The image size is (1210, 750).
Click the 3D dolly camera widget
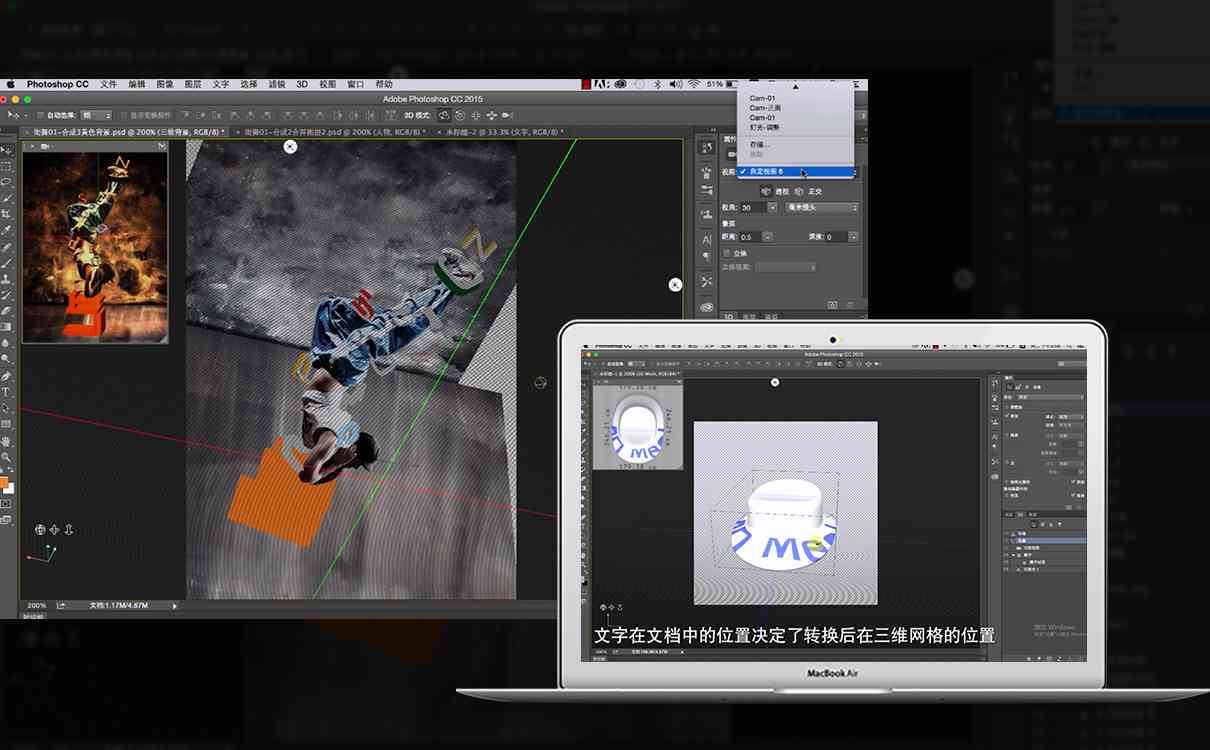point(68,530)
